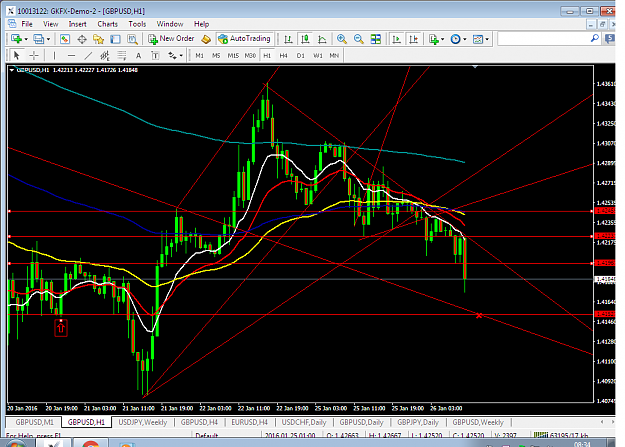Click the Arrows tool icon
This screenshot has width=625, height=447.
[172, 55]
